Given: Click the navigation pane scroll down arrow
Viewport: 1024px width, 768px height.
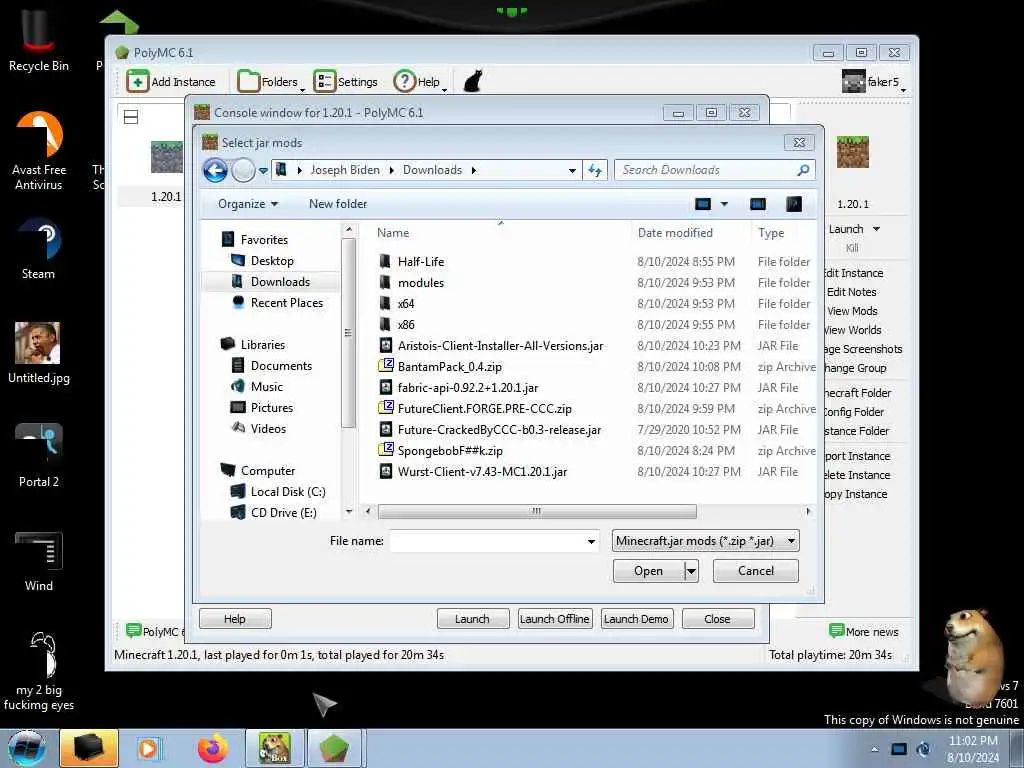Looking at the screenshot, I should (x=348, y=511).
